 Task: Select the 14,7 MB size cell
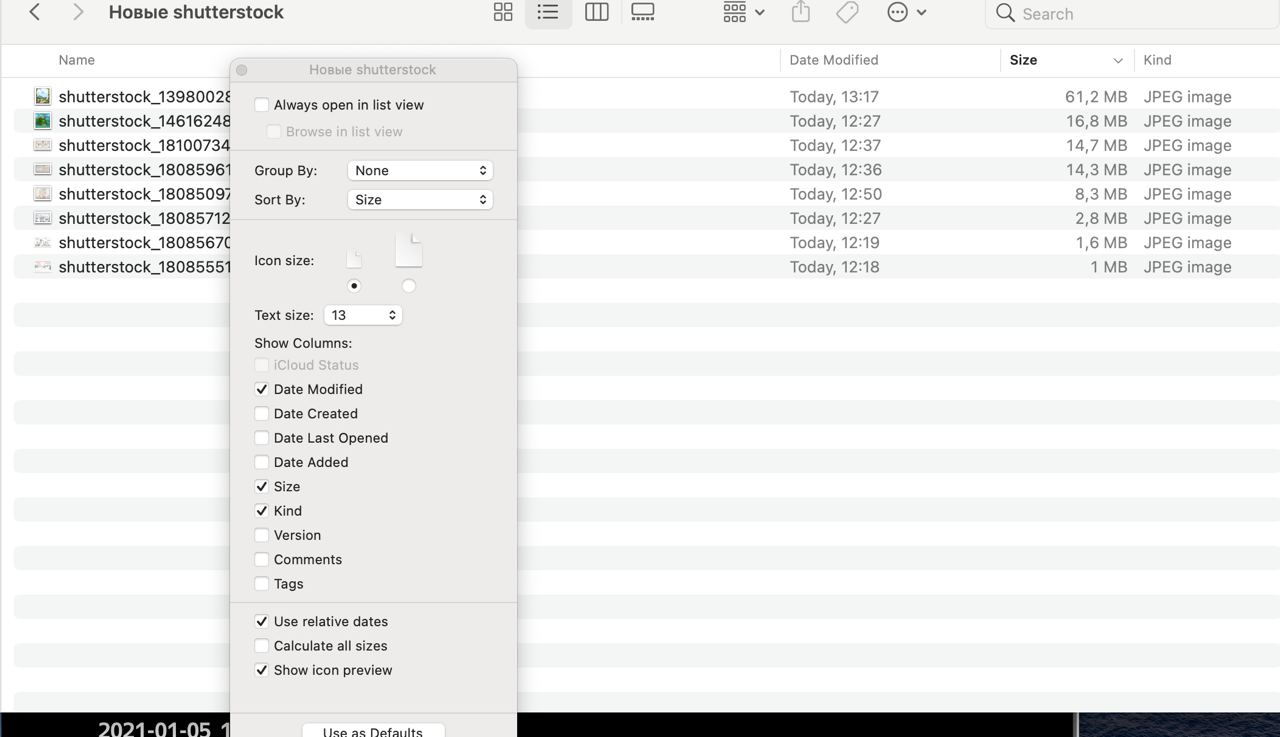coord(1097,146)
